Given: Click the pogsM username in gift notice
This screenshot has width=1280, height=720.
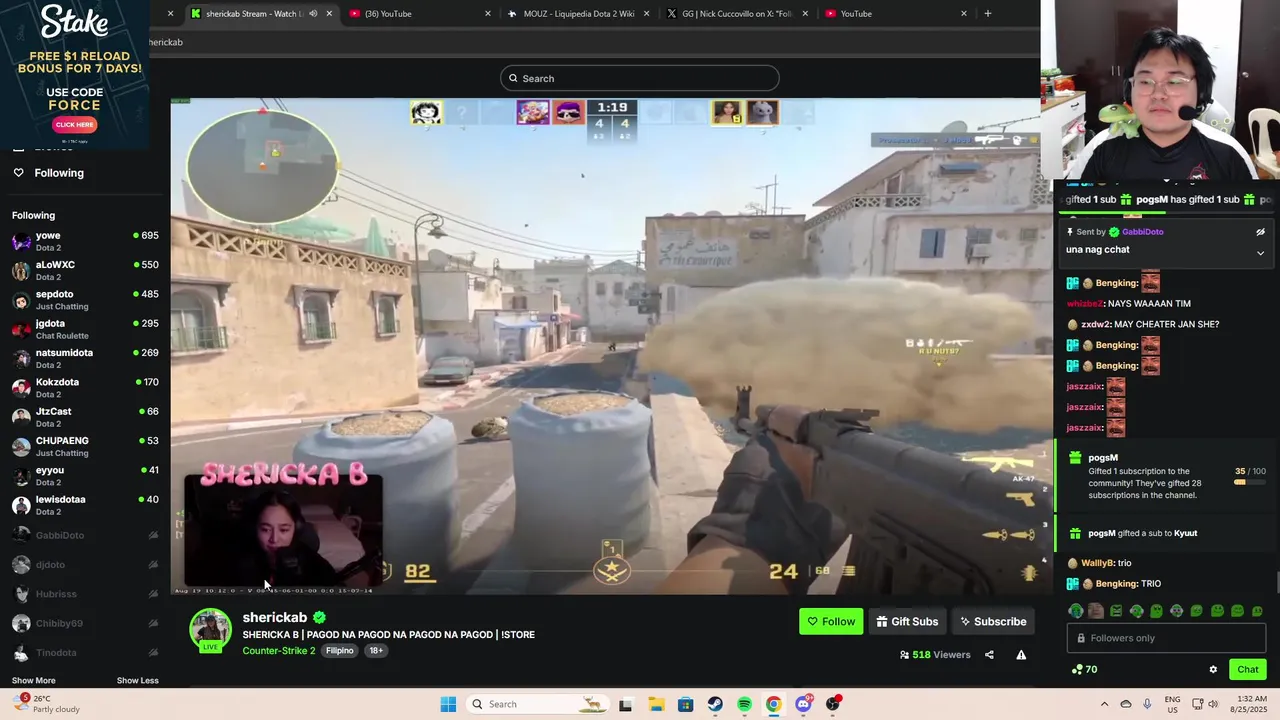Looking at the screenshot, I should tap(1103, 458).
